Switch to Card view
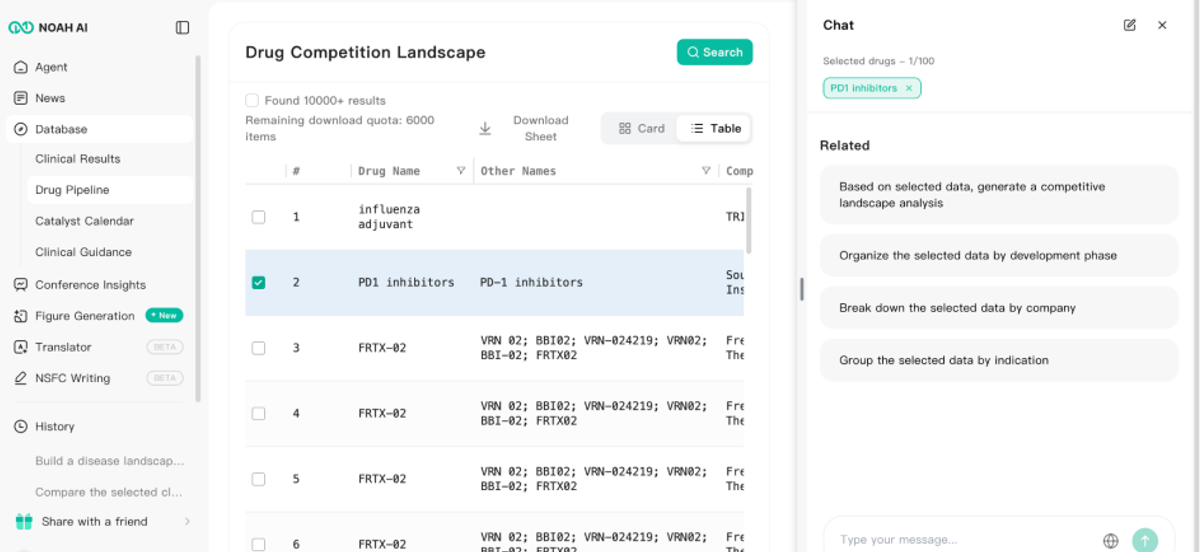This screenshot has height=552, width=1200. (641, 128)
